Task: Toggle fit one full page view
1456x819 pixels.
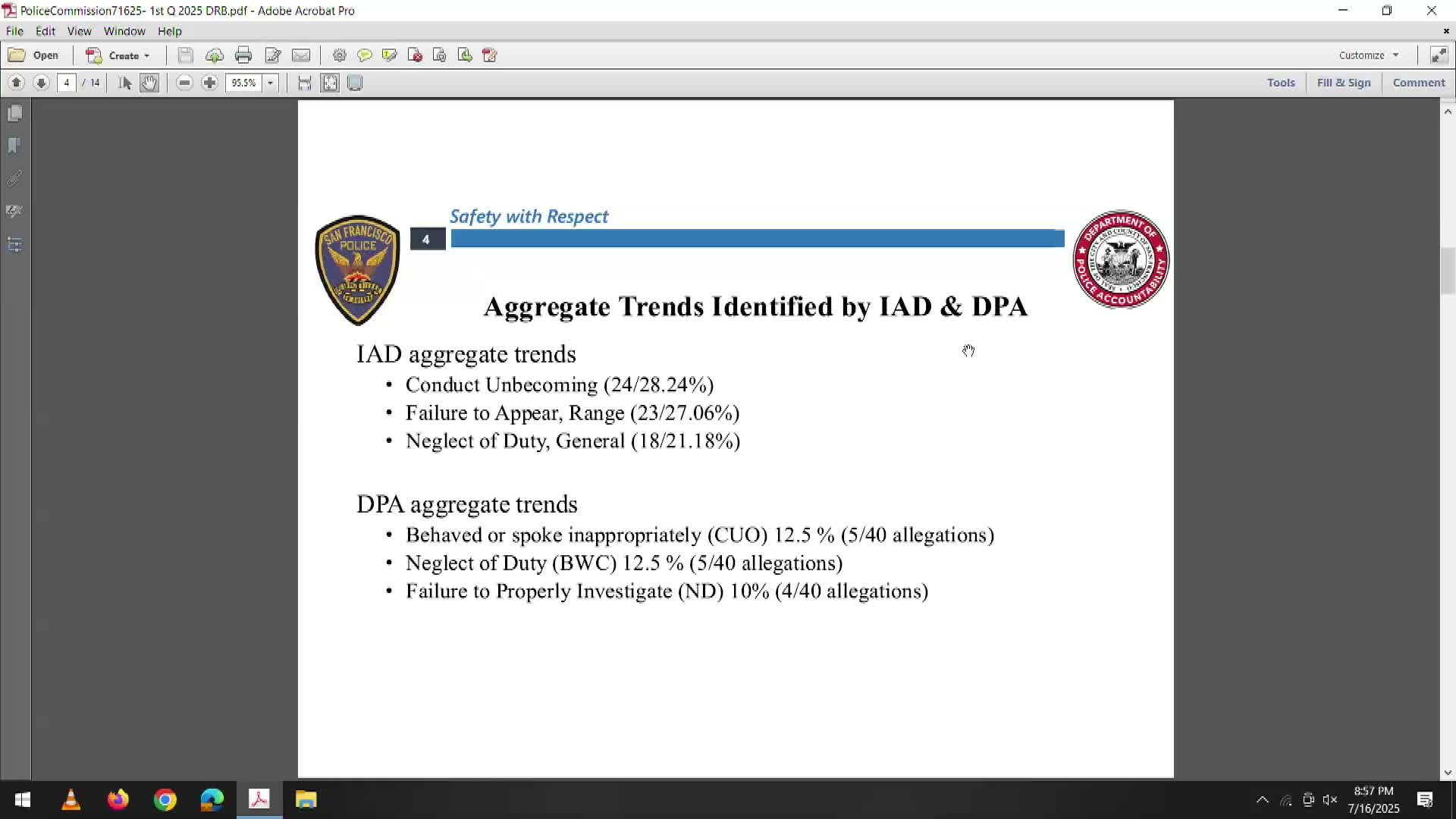Action: [x=330, y=83]
